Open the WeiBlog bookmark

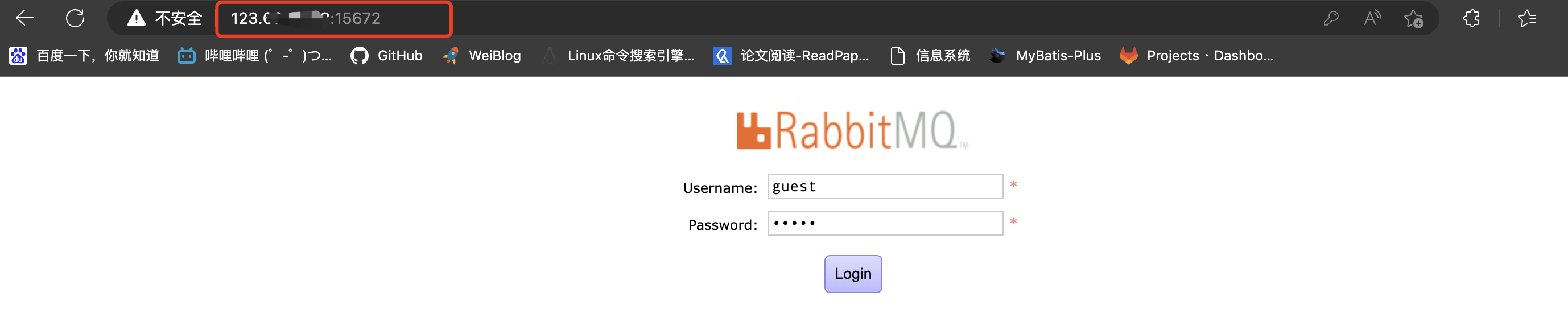point(482,56)
